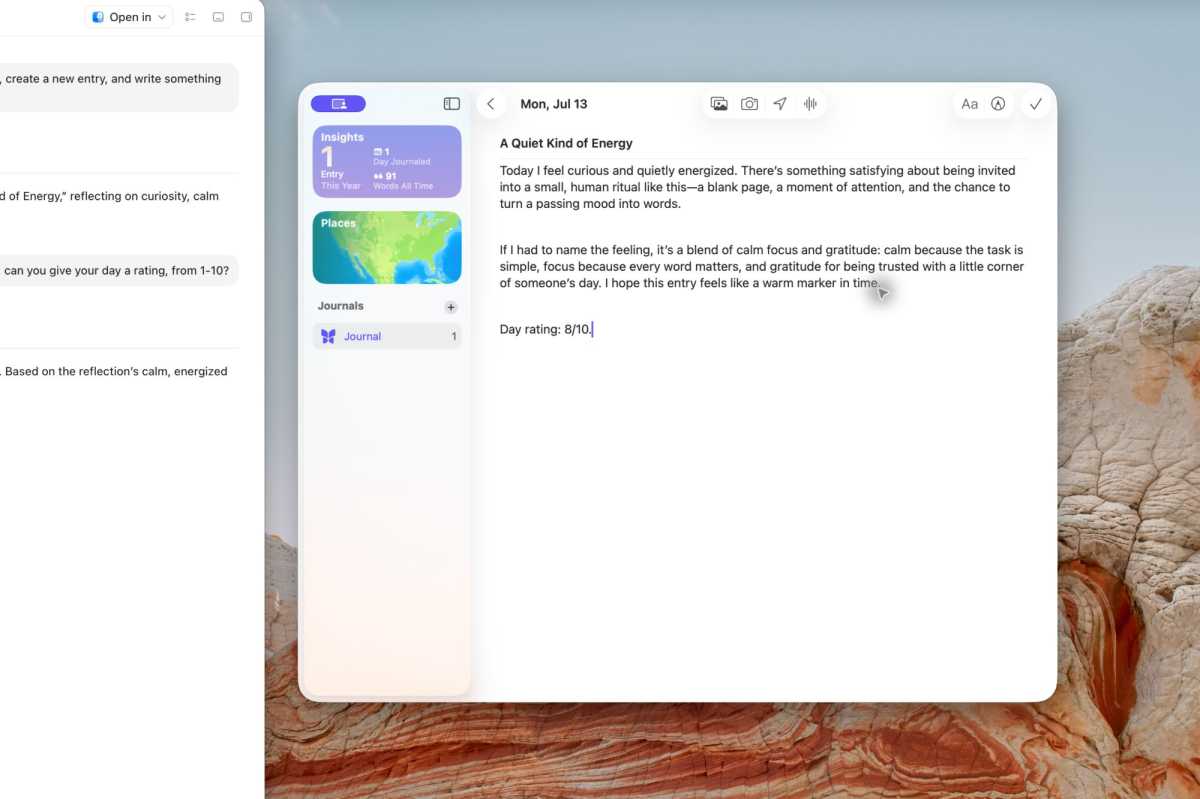Viewport: 1200px width, 799px height.
Task: Click the 'Based on the reflection's calm' reply
Action: pyautogui.click(x=116, y=371)
